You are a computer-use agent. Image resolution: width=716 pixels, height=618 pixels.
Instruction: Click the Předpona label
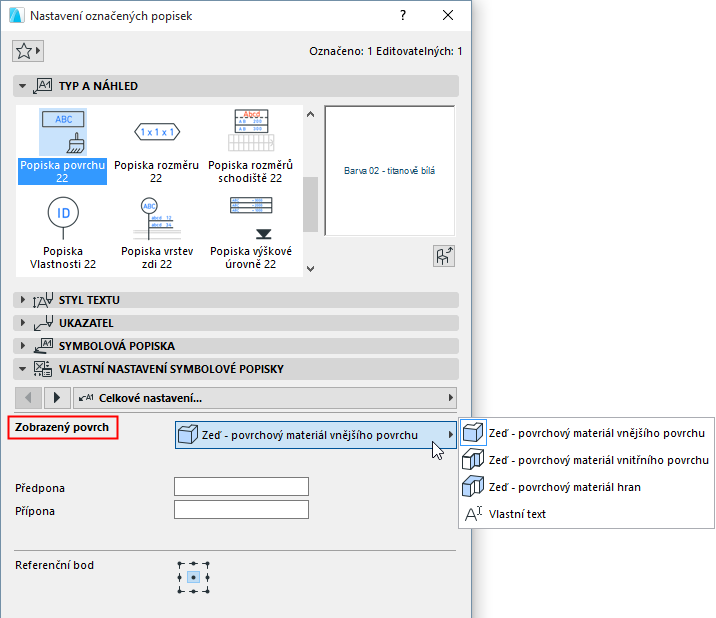click(40, 488)
